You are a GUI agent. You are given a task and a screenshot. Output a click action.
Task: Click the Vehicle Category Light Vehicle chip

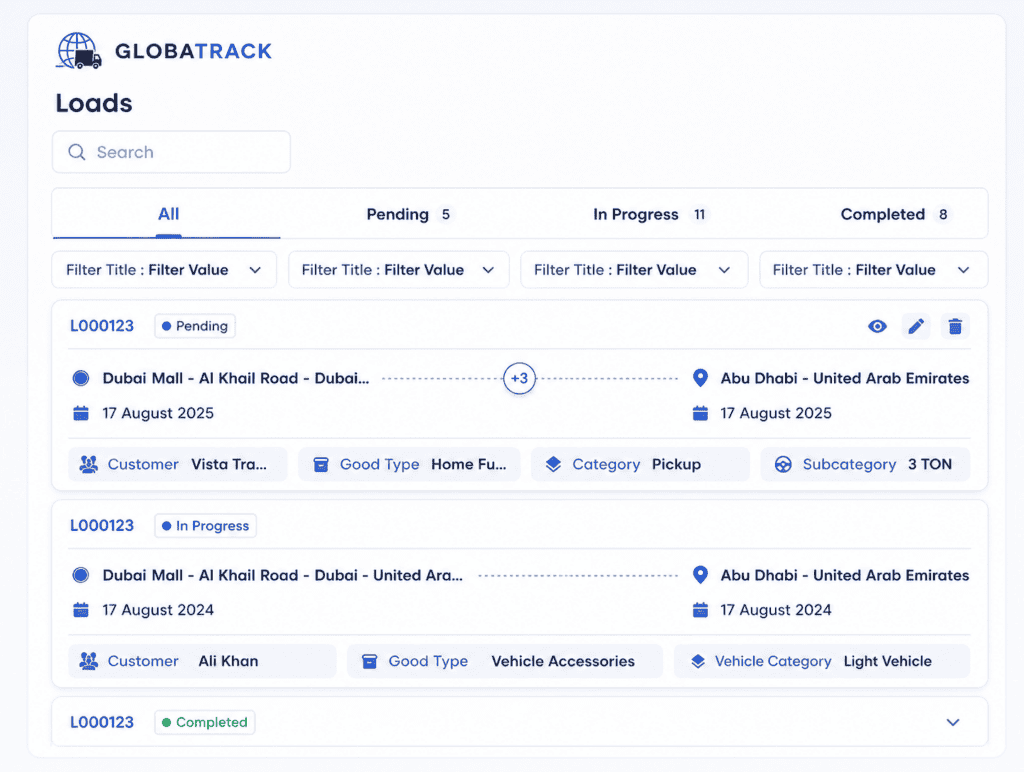point(822,661)
